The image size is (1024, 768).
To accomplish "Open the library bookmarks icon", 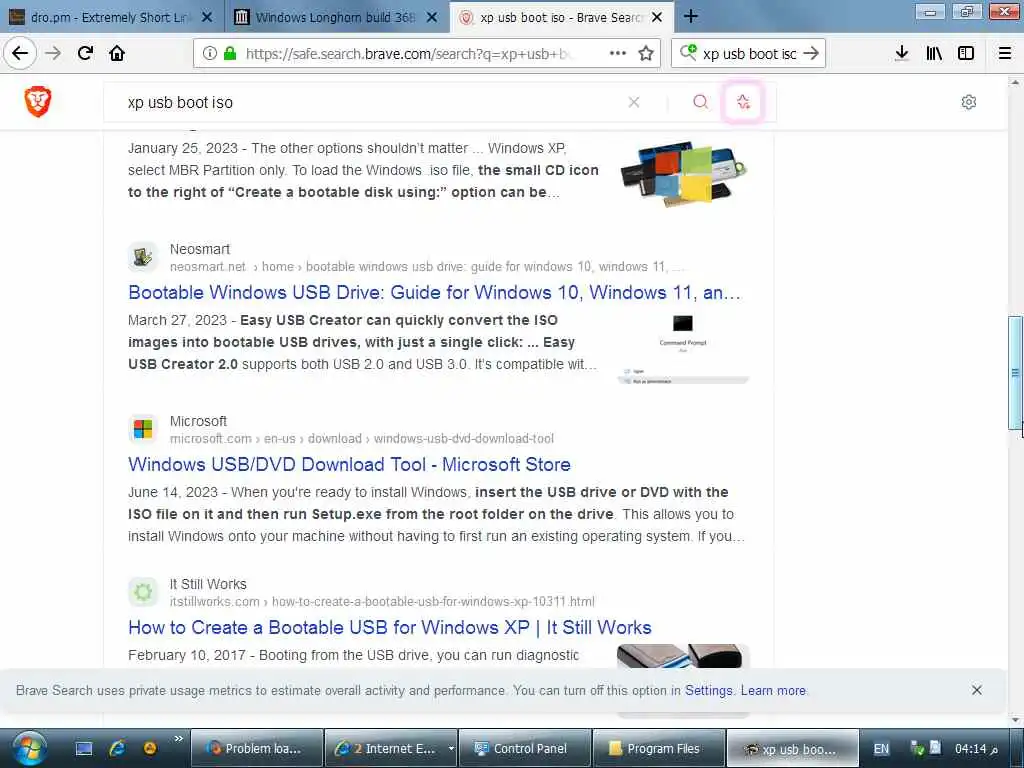I will tap(934, 54).
